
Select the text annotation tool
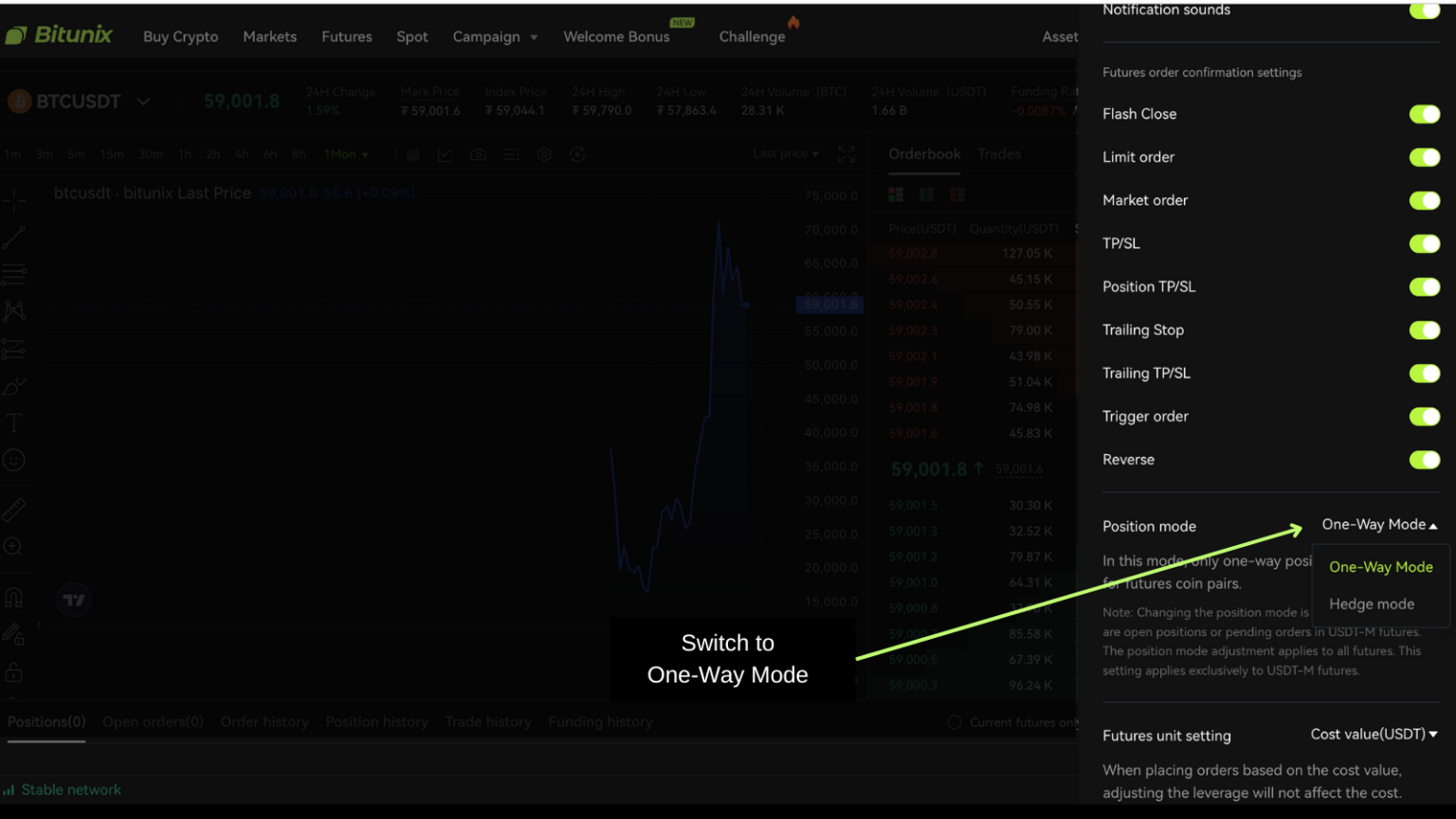[14, 423]
